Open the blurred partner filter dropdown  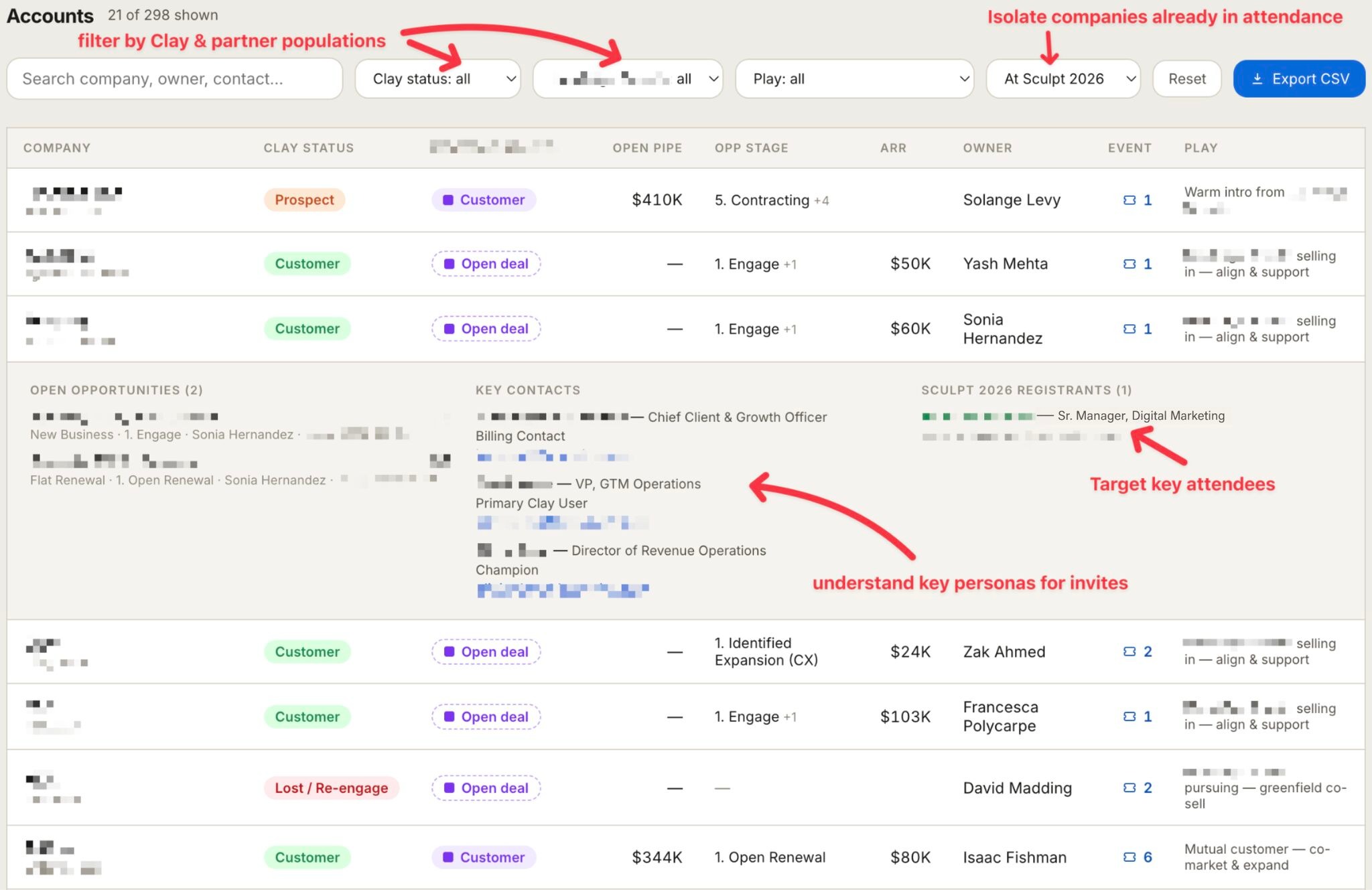coord(628,79)
